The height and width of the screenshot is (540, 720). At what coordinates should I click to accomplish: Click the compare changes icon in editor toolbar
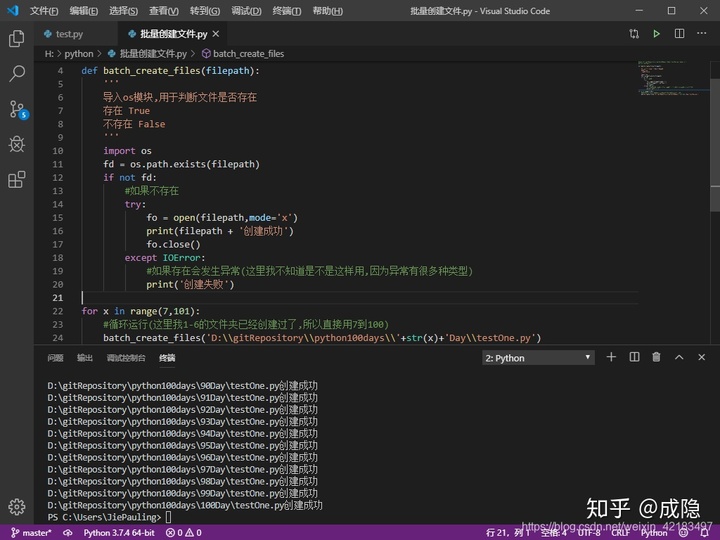[634, 34]
